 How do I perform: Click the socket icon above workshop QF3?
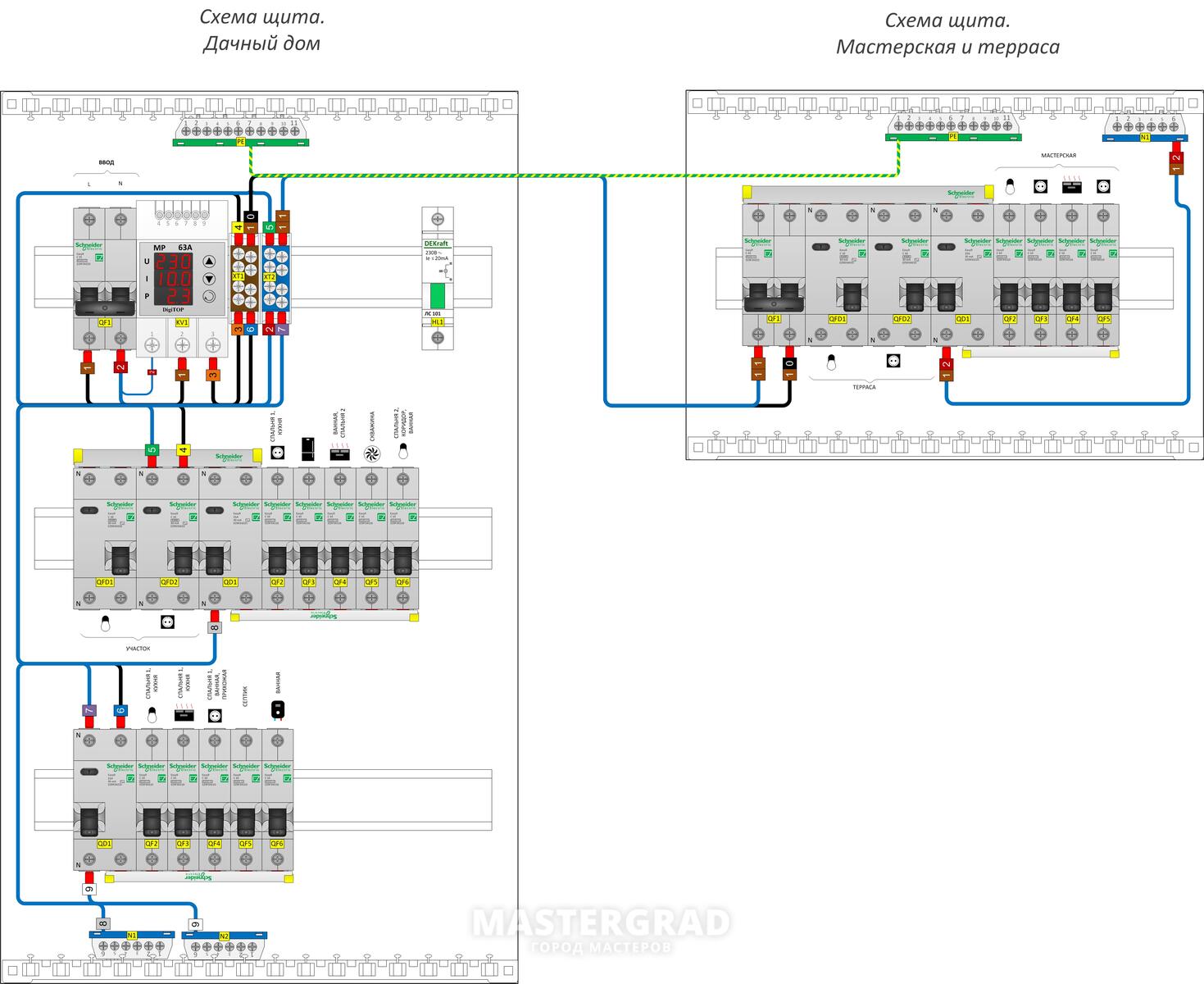click(x=1041, y=186)
